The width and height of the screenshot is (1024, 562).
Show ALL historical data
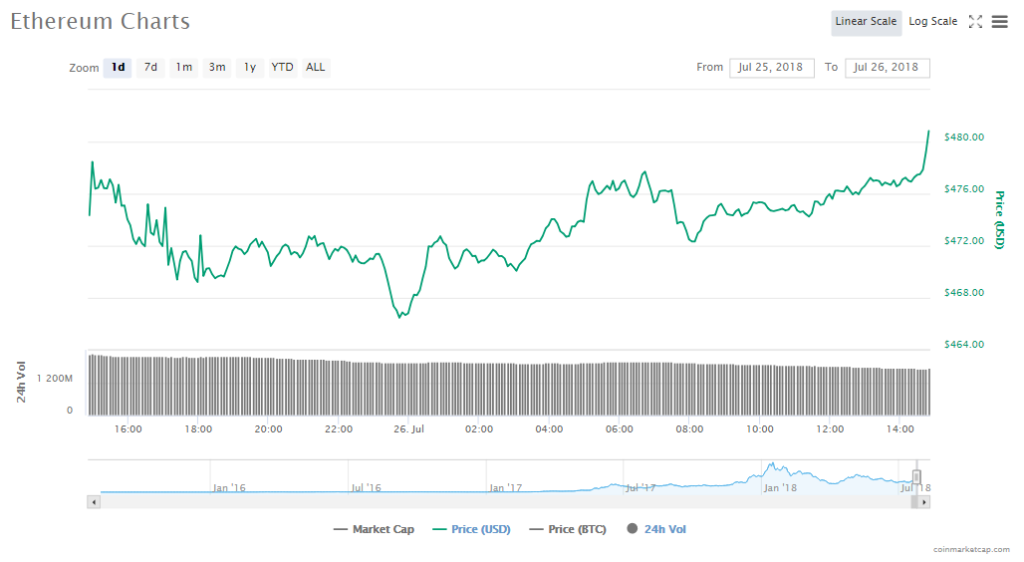pyautogui.click(x=315, y=68)
